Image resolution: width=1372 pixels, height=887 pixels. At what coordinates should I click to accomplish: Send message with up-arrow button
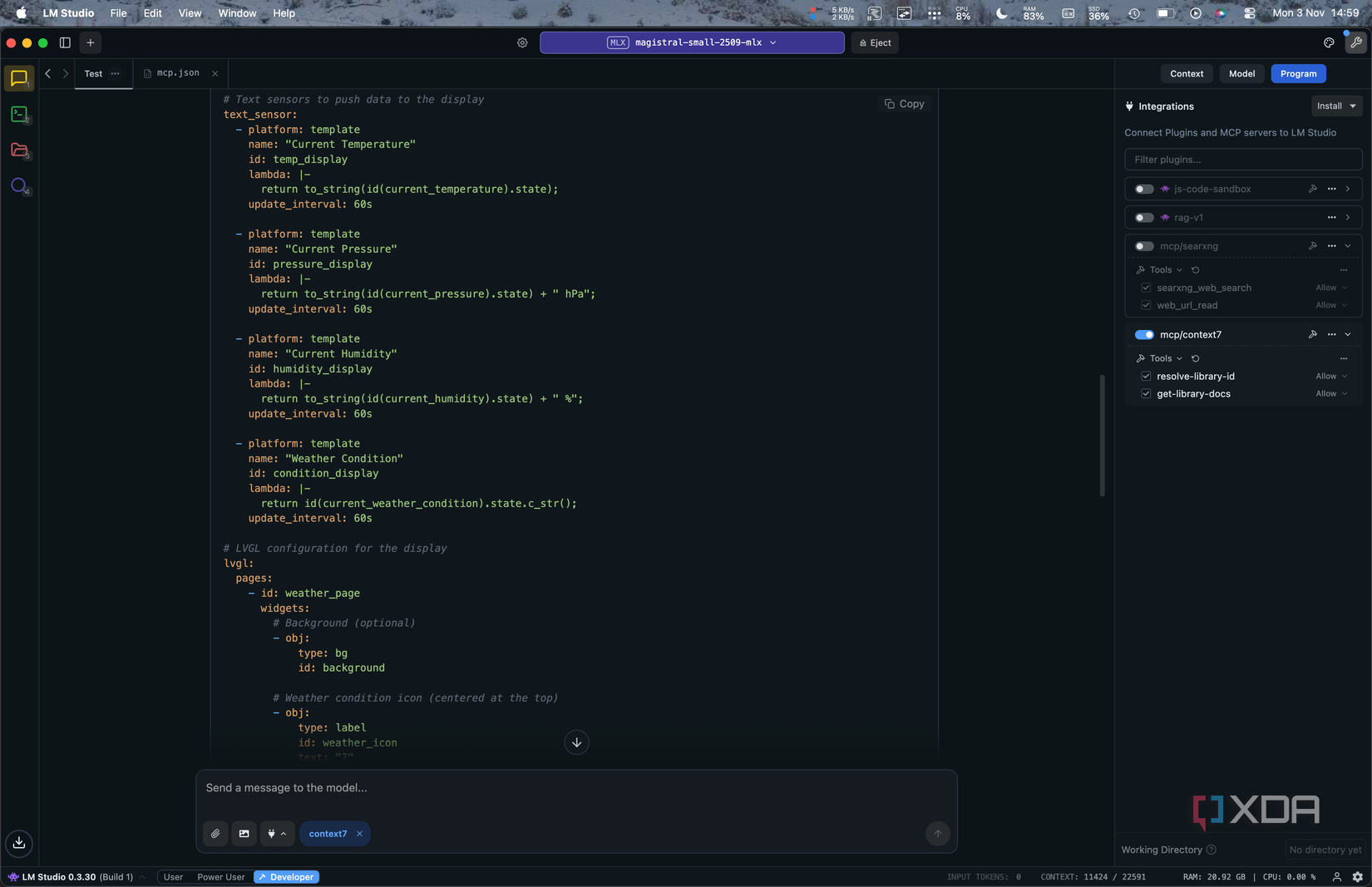pyautogui.click(x=937, y=833)
